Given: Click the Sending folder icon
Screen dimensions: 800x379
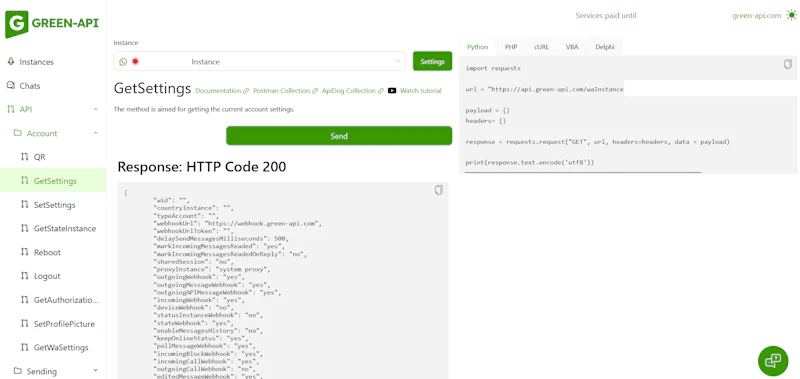Looking at the screenshot, I should point(18,371).
